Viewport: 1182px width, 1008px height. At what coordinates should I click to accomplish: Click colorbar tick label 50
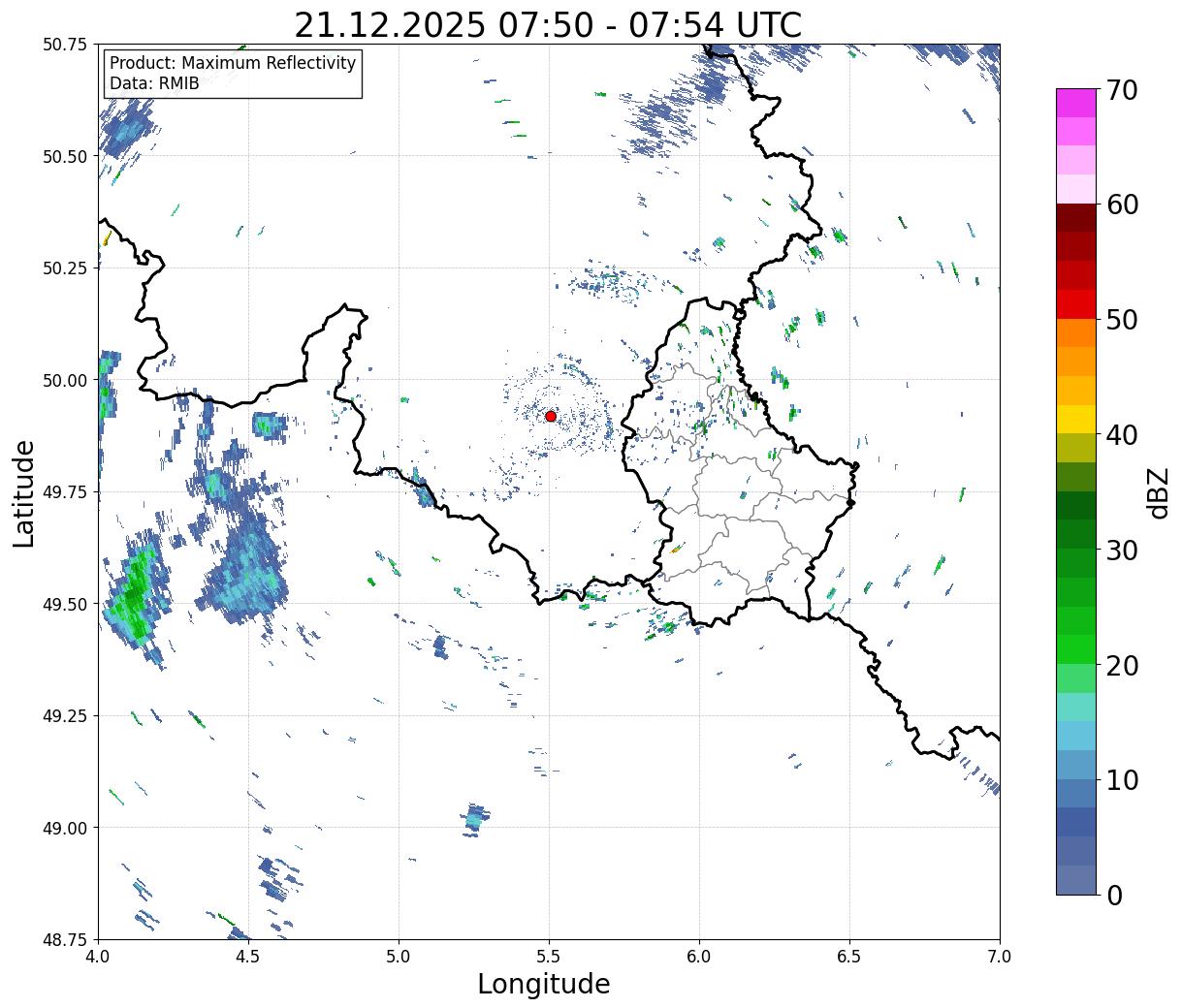point(1122,320)
